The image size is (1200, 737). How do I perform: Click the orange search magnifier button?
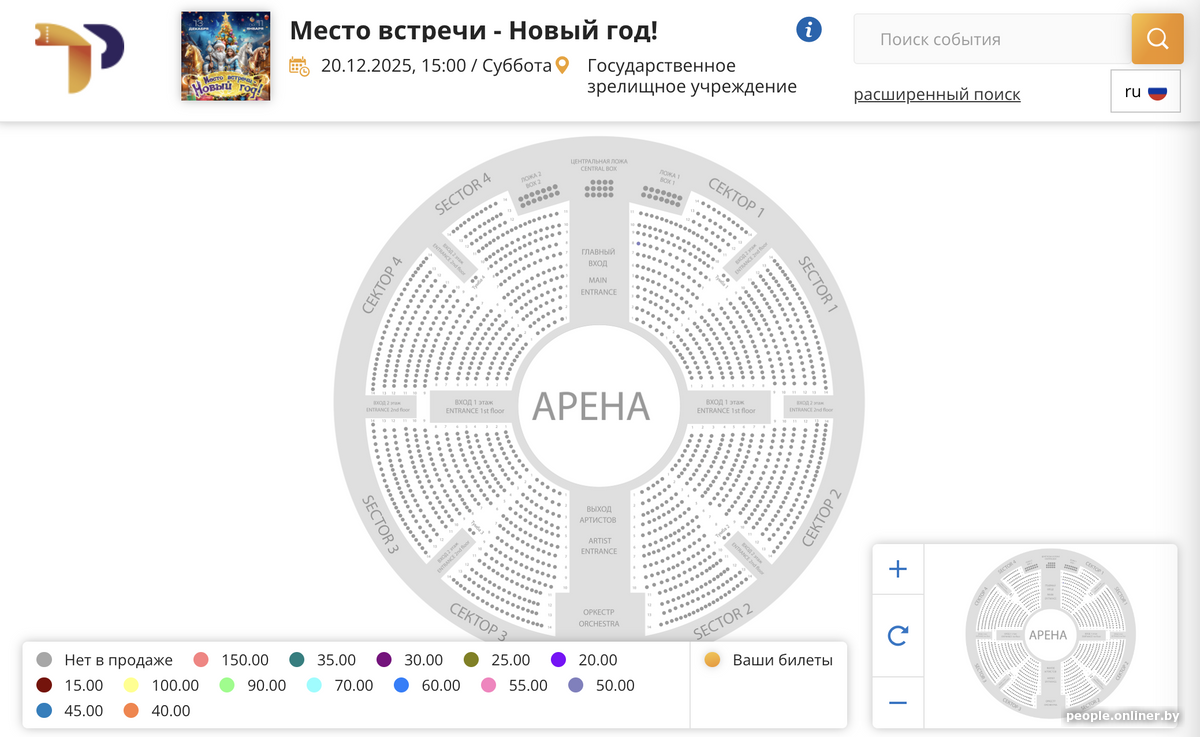pyautogui.click(x=1157, y=39)
